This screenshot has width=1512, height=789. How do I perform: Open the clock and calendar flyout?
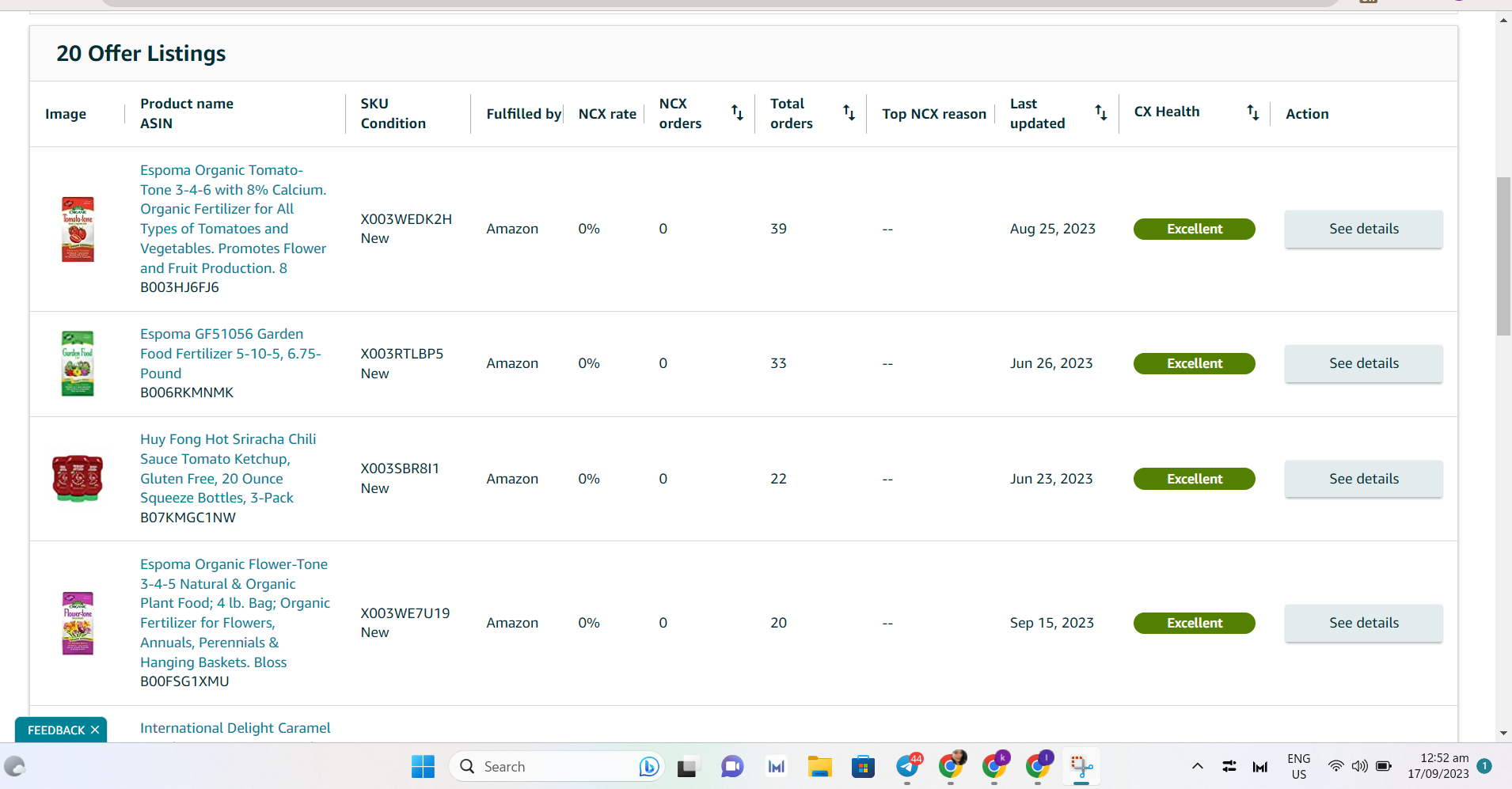(x=1438, y=766)
